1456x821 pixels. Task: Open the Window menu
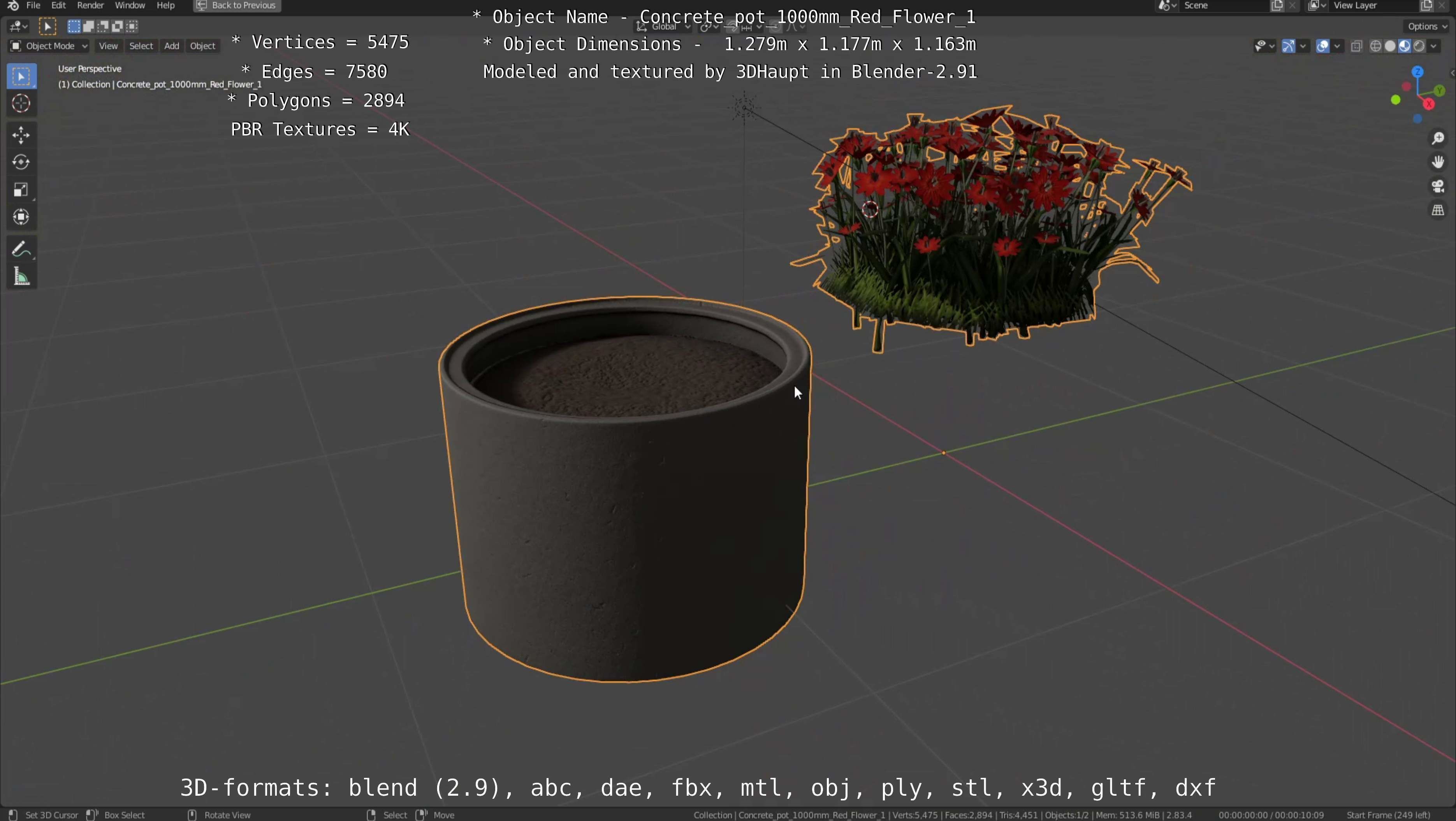[130, 6]
